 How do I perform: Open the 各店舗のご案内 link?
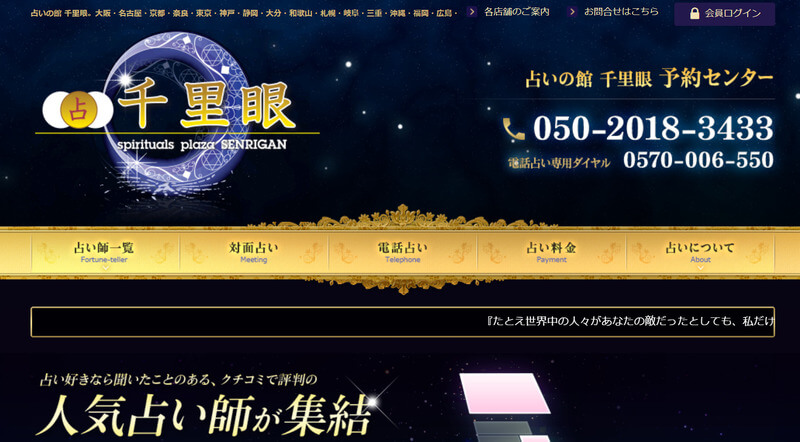click(516, 11)
